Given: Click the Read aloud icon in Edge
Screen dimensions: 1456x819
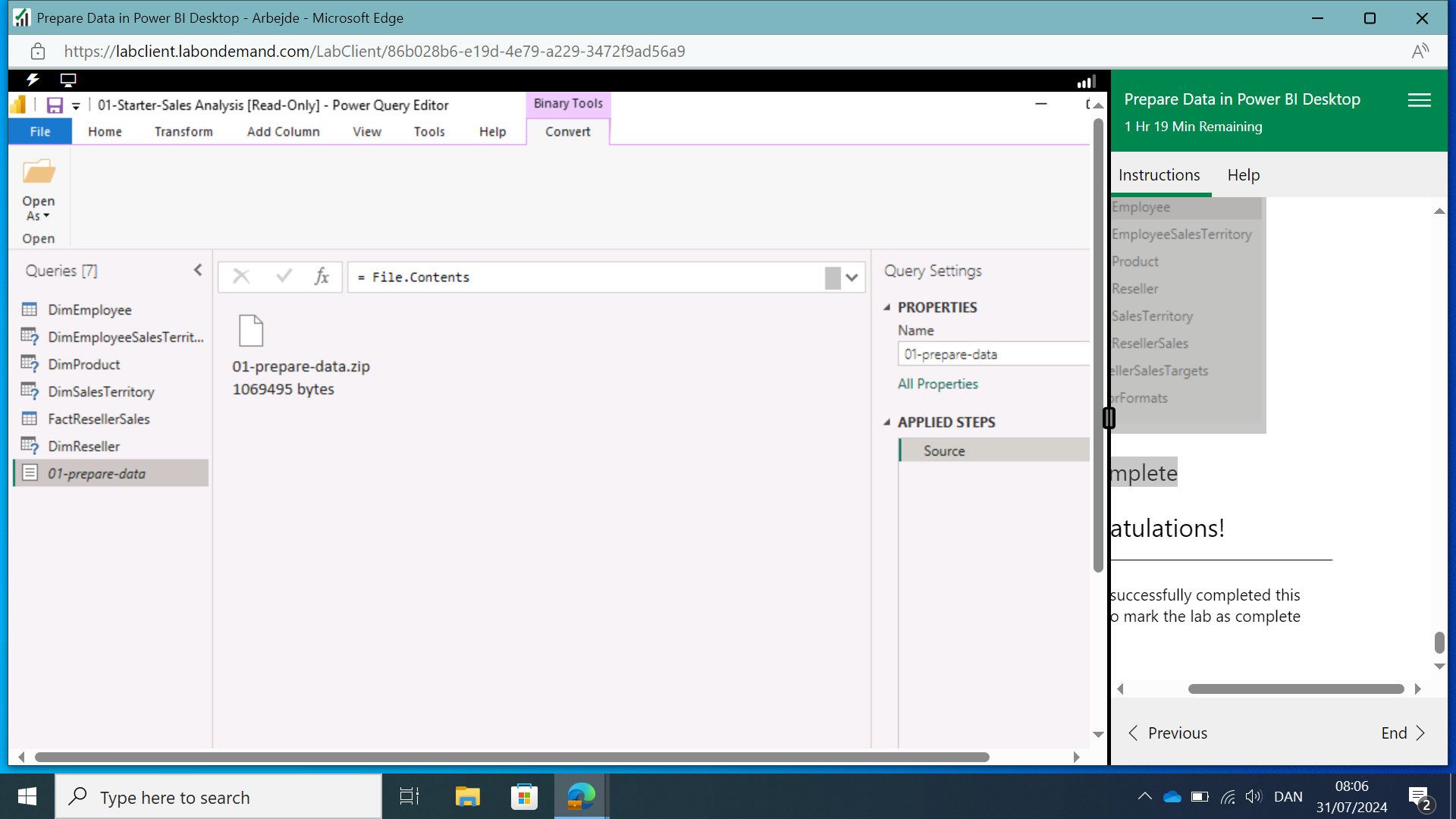Looking at the screenshot, I should (1420, 52).
